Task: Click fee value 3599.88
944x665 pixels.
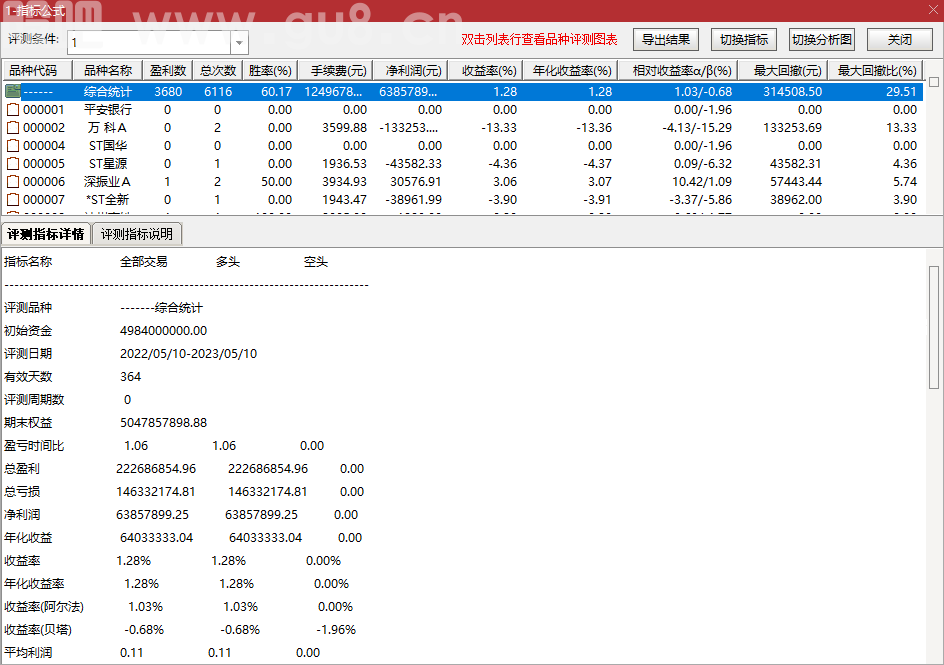Action: pyautogui.click(x=344, y=128)
